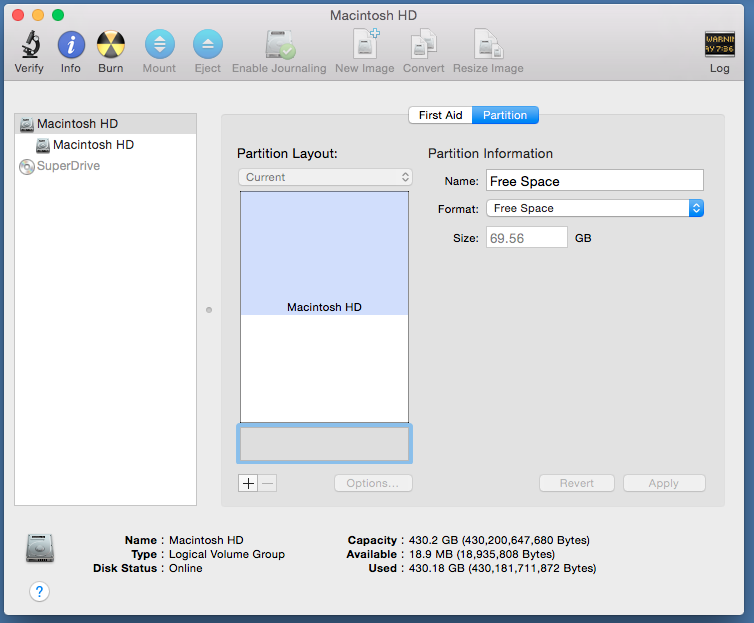Click the Capacity value 430.2 GB text

point(499,540)
